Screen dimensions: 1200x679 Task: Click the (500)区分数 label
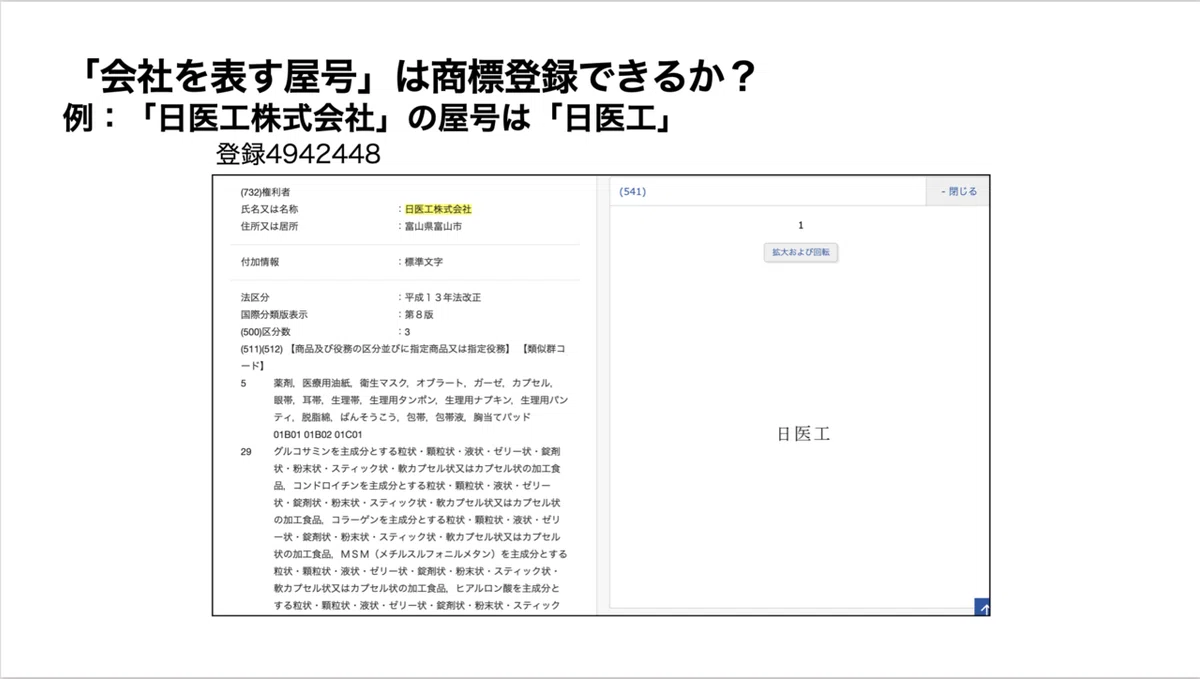click(265, 331)
